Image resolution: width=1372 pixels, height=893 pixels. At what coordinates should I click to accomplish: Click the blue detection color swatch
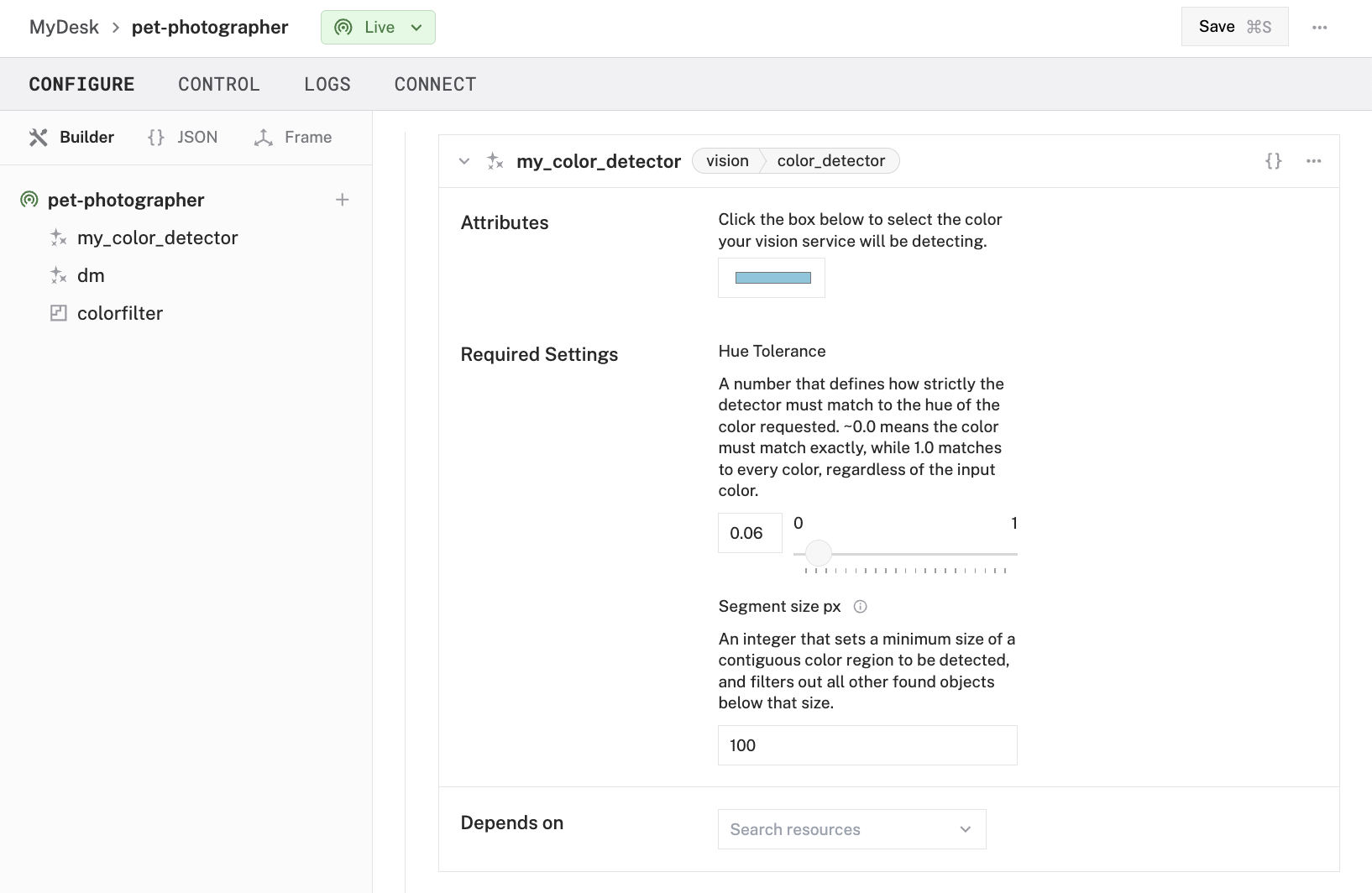pyautogui.click(x=772, y=278)
